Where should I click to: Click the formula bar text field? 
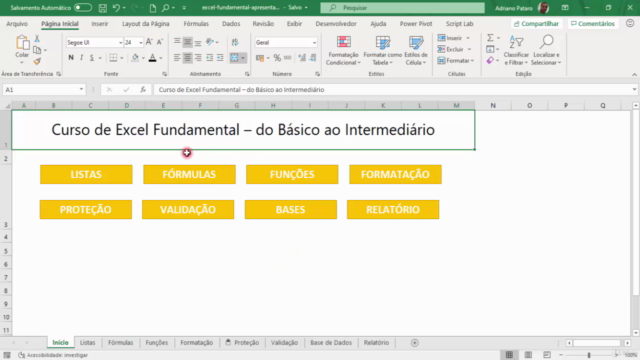394,89
